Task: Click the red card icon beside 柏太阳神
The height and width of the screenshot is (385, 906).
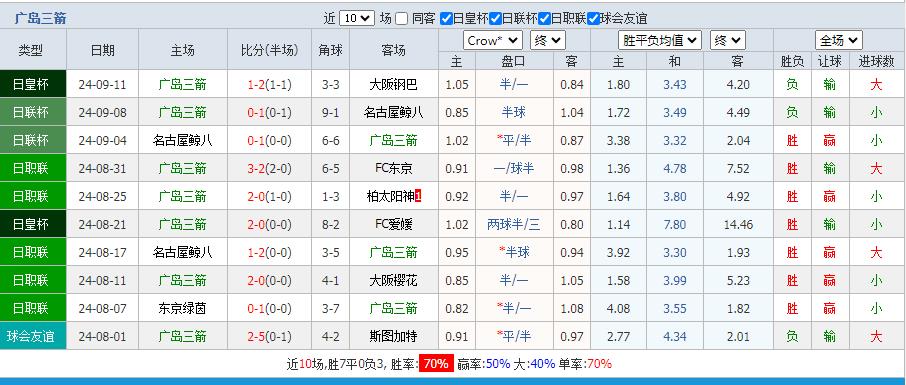Action: 418,197
